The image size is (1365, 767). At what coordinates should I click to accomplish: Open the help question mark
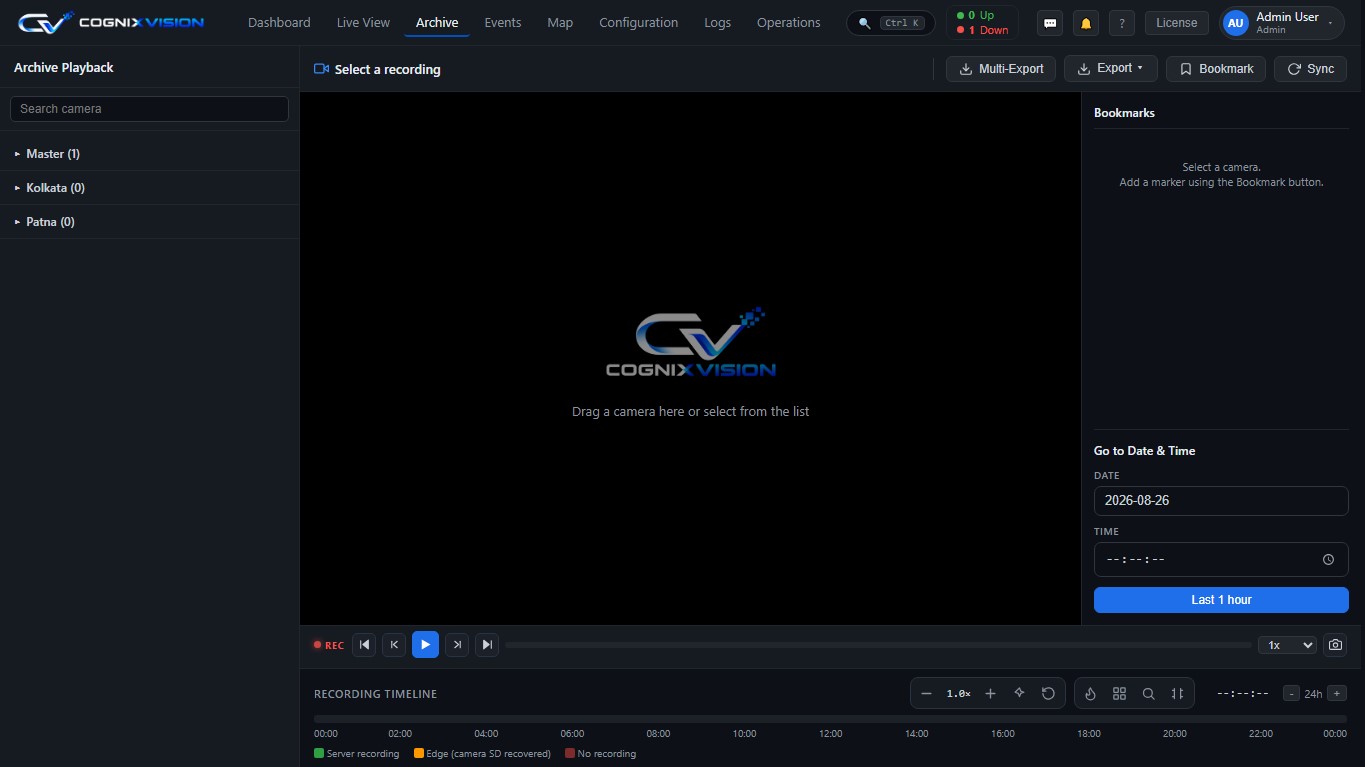(x=1121, y=23)
